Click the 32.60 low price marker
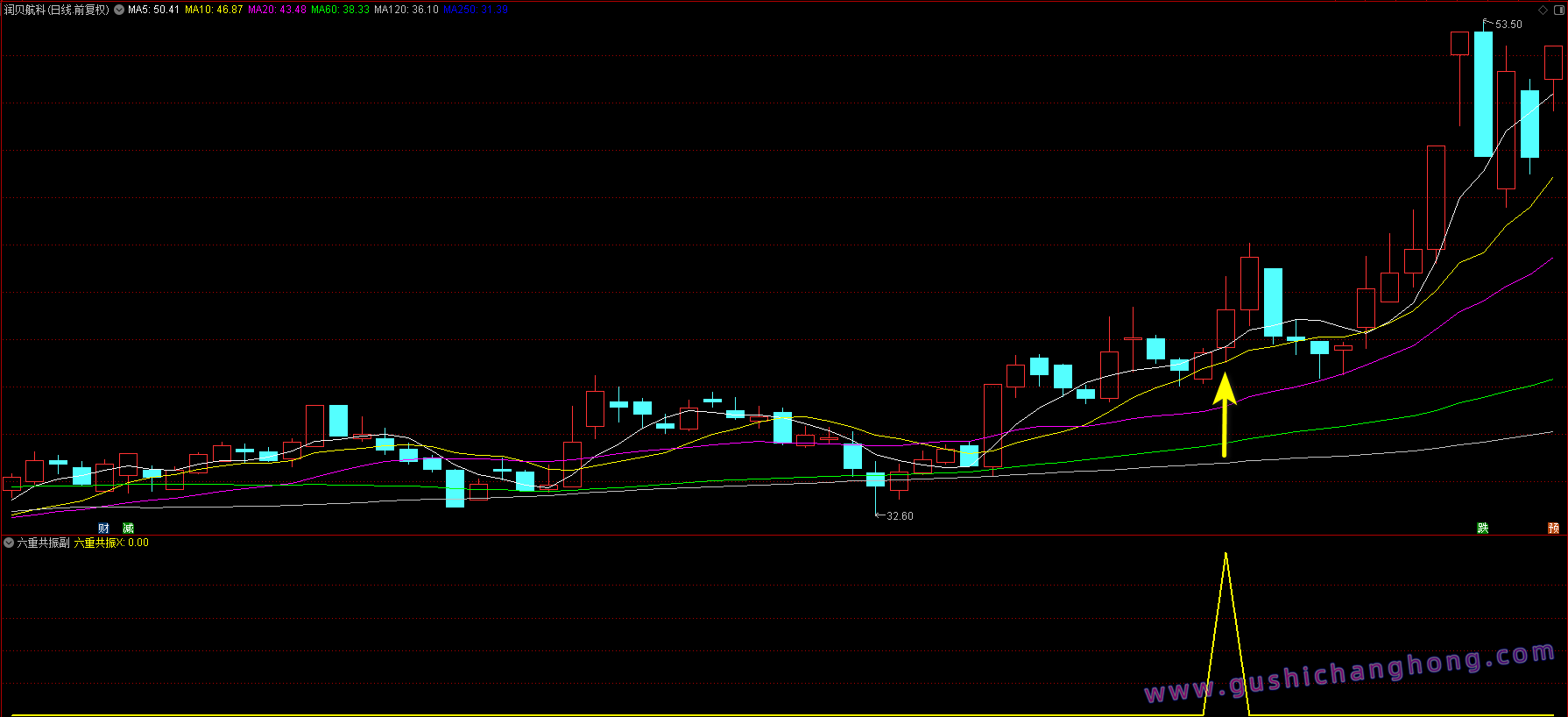Image resolution: width=1568 pixels, height=717 pixels. click(900, 516)
